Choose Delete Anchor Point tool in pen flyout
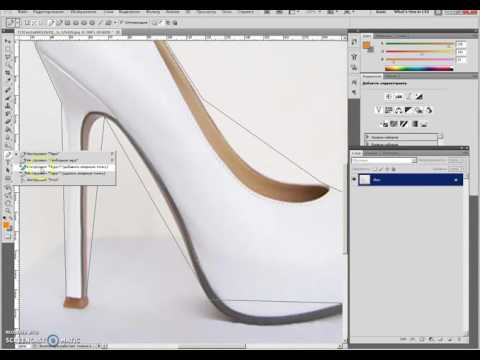Image resolution: width=480 pixels, height=360 pixels. tap(65, 173)
